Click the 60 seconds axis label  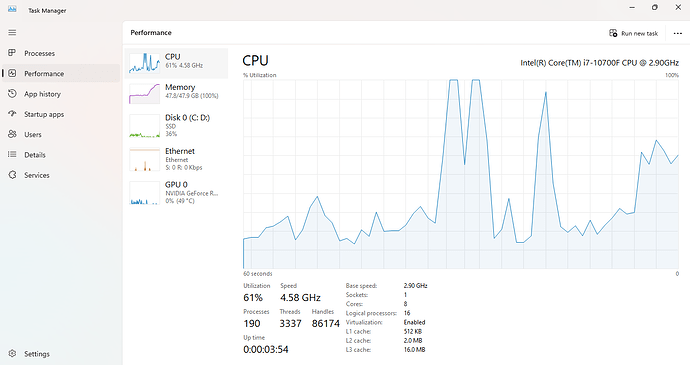pos(258,274)
